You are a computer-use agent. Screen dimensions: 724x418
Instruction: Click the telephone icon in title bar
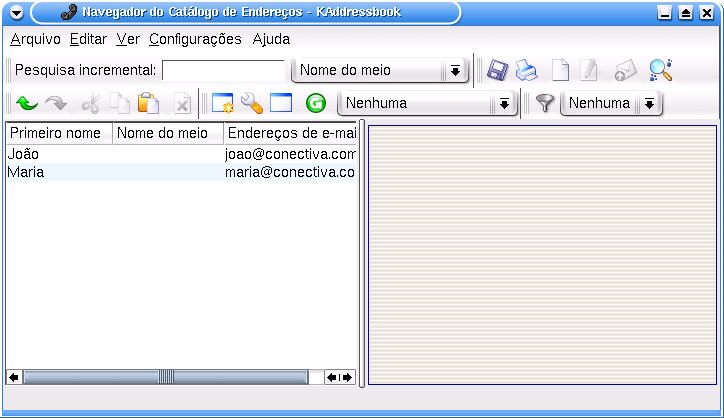[69, 12]
